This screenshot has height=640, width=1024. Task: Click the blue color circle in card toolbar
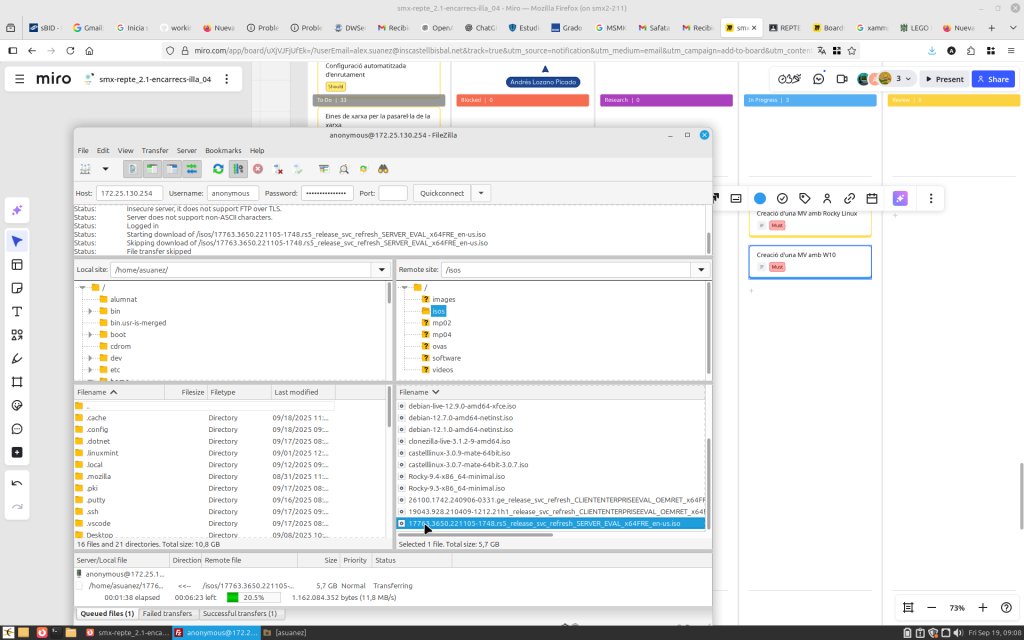point(759,199)
